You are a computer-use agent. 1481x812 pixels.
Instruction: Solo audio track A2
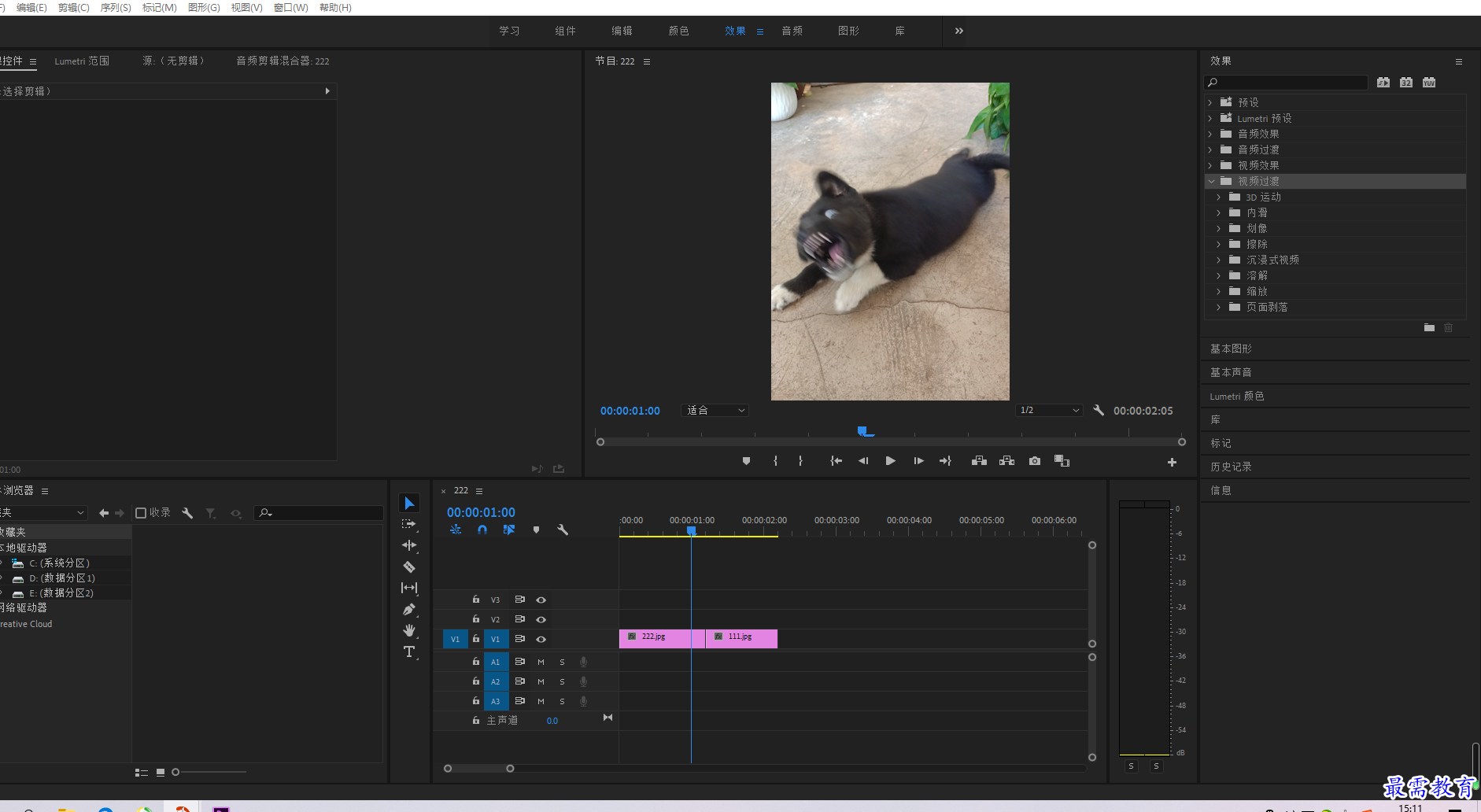[562, 681]
